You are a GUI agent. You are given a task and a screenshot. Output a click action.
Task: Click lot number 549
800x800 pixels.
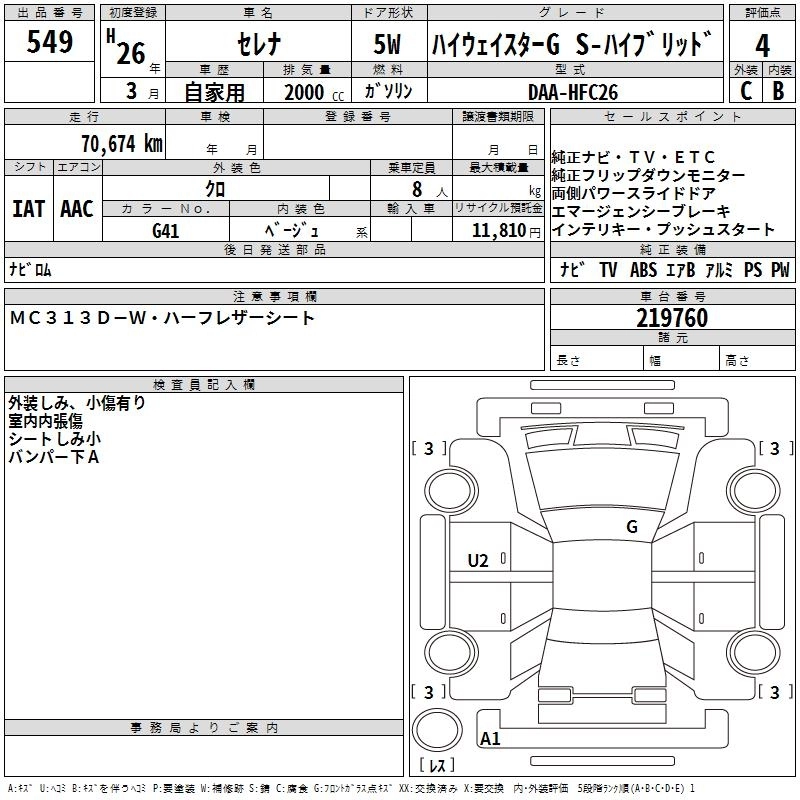coord(49,43)
